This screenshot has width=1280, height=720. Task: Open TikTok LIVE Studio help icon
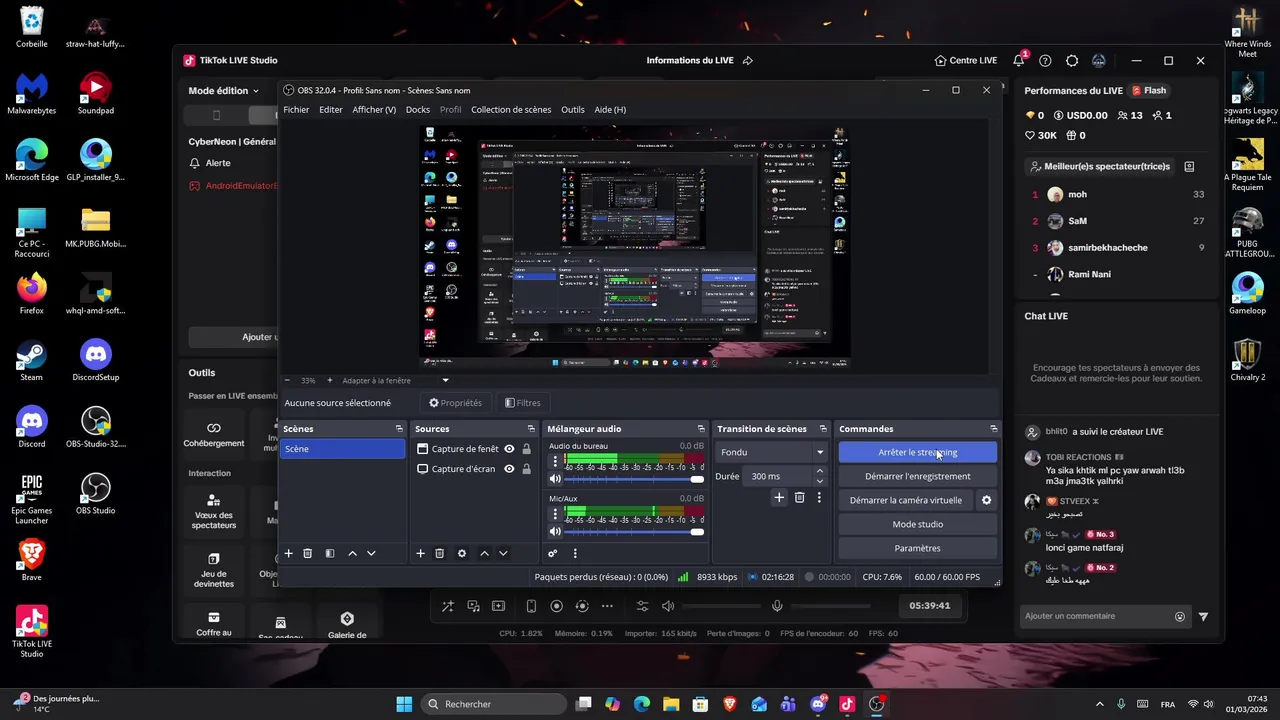1045,60
